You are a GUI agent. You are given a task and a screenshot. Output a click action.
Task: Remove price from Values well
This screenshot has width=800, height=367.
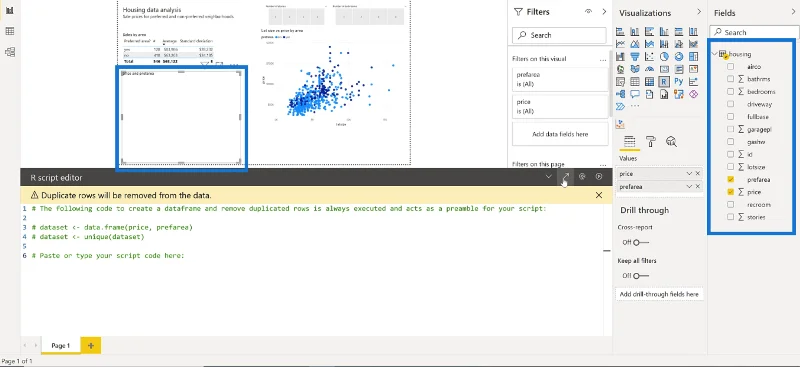coord(697,174)
